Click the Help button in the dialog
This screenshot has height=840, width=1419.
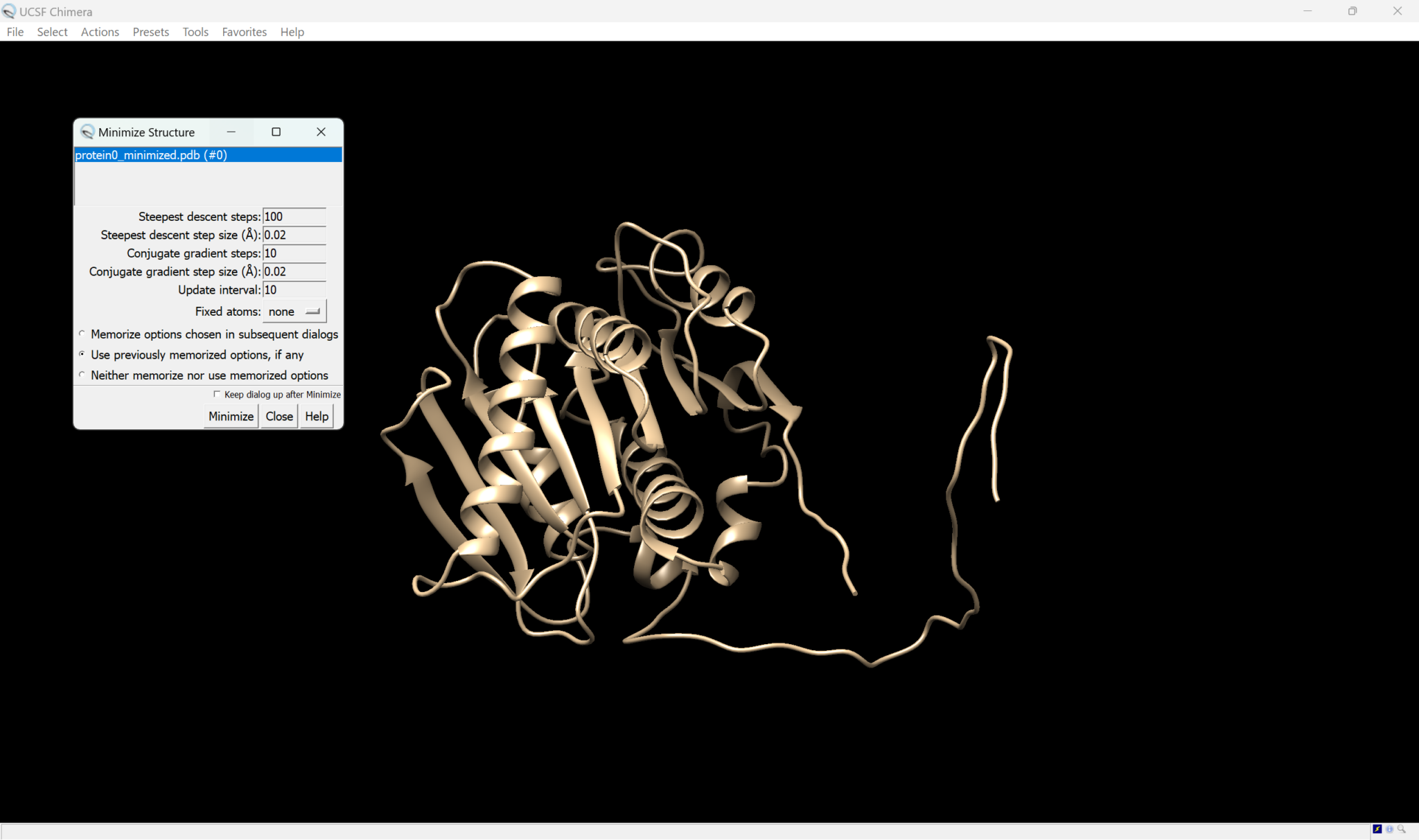317,416
